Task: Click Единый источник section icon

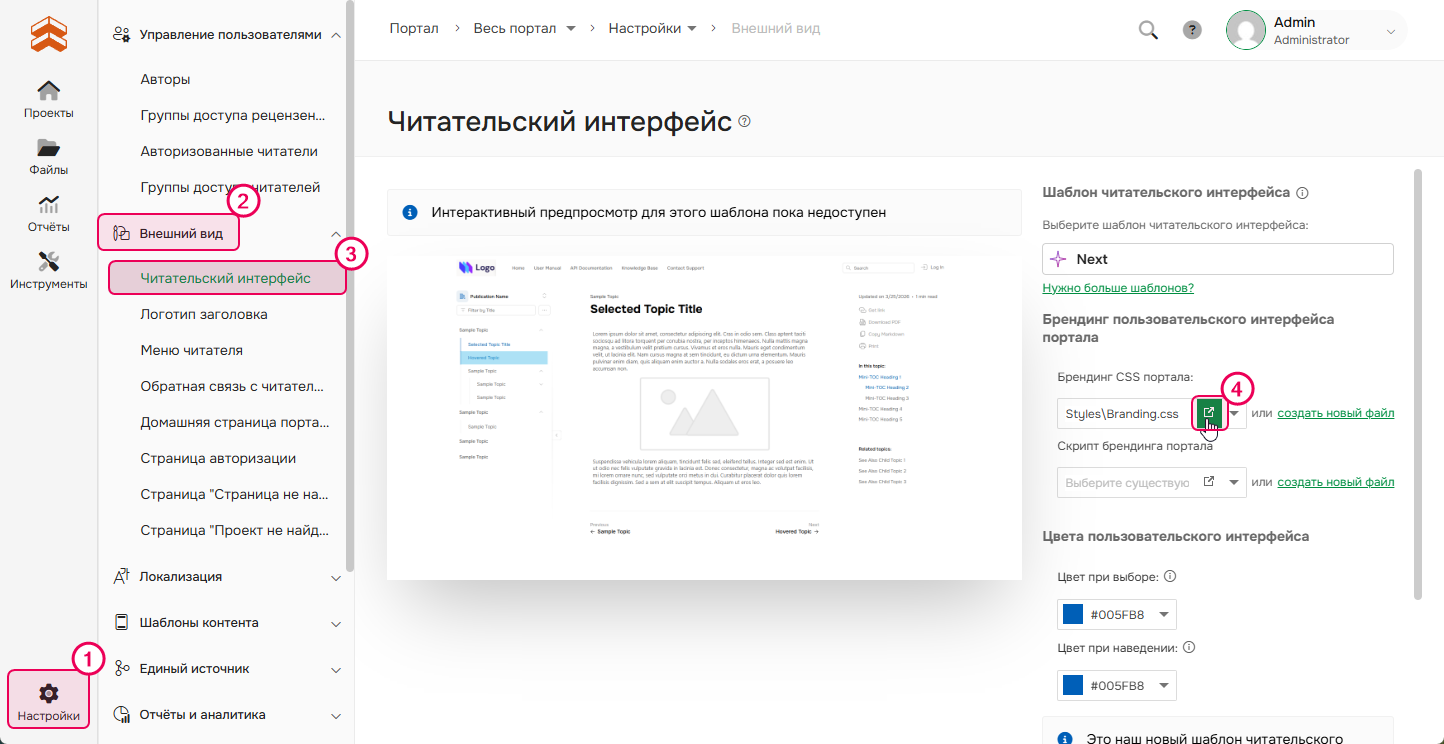Action: [x=122, y=668]
